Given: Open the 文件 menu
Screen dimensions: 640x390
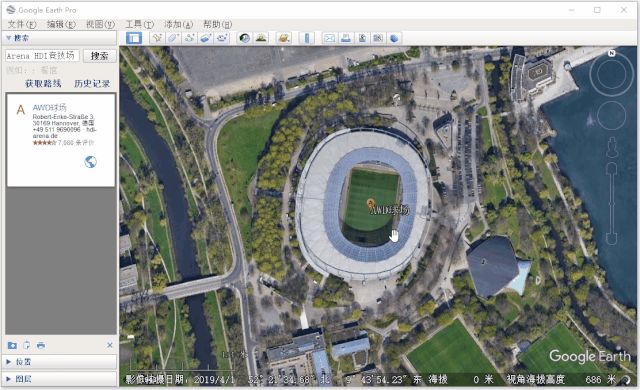Looking at the screenshot, I should point(22,24).
